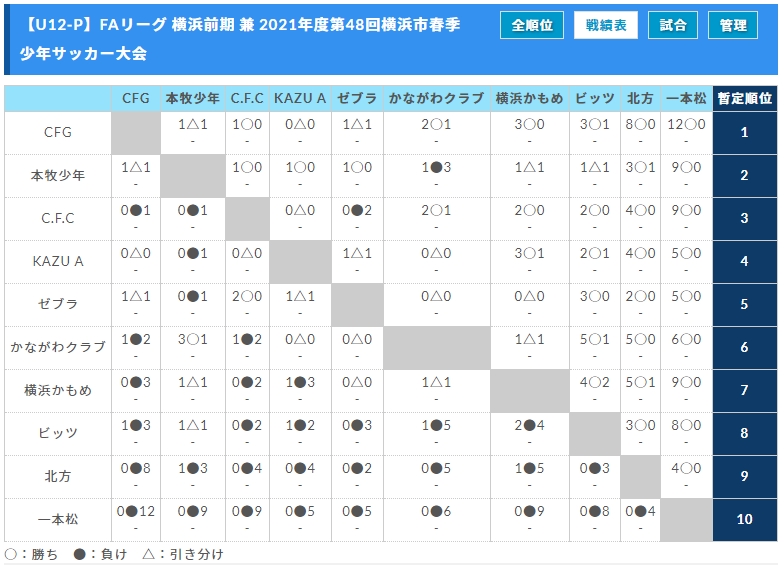Select the 横浜かもめ row label
This screenshot has height=565, width=782.
tap(58, 390)
